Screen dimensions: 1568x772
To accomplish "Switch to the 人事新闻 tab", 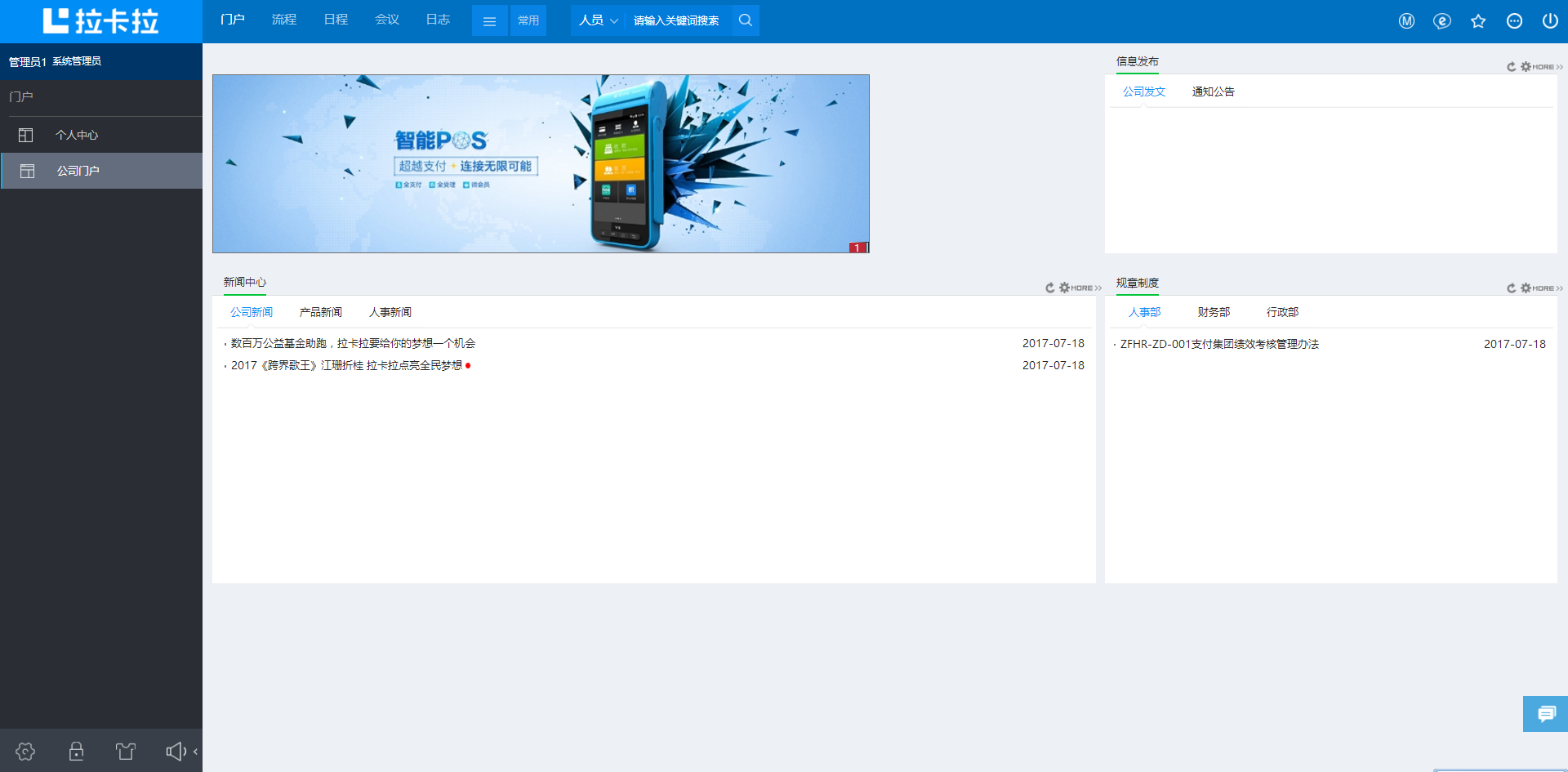I will coord(390,312).
